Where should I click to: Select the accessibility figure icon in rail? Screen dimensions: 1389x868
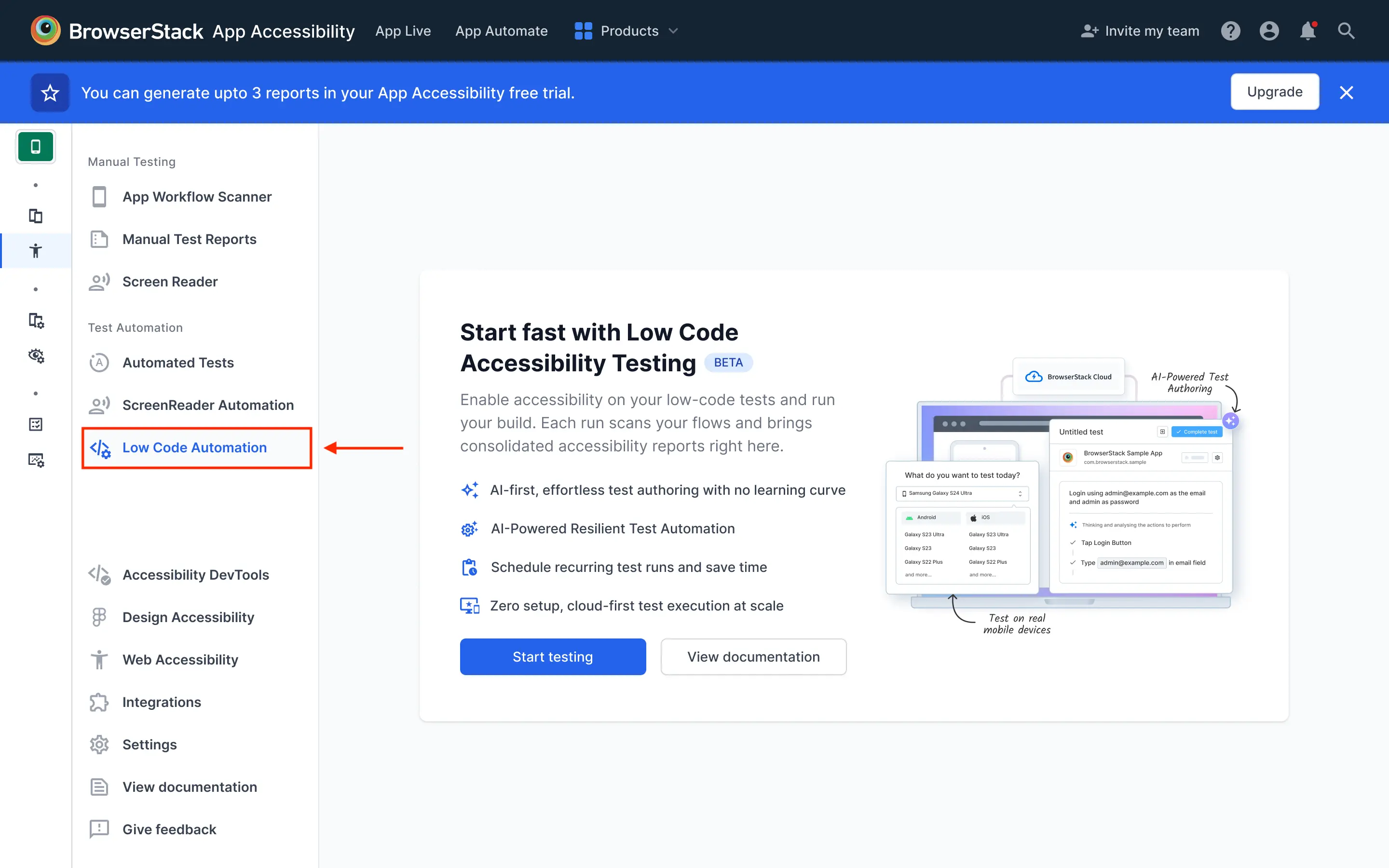(36, 250)
